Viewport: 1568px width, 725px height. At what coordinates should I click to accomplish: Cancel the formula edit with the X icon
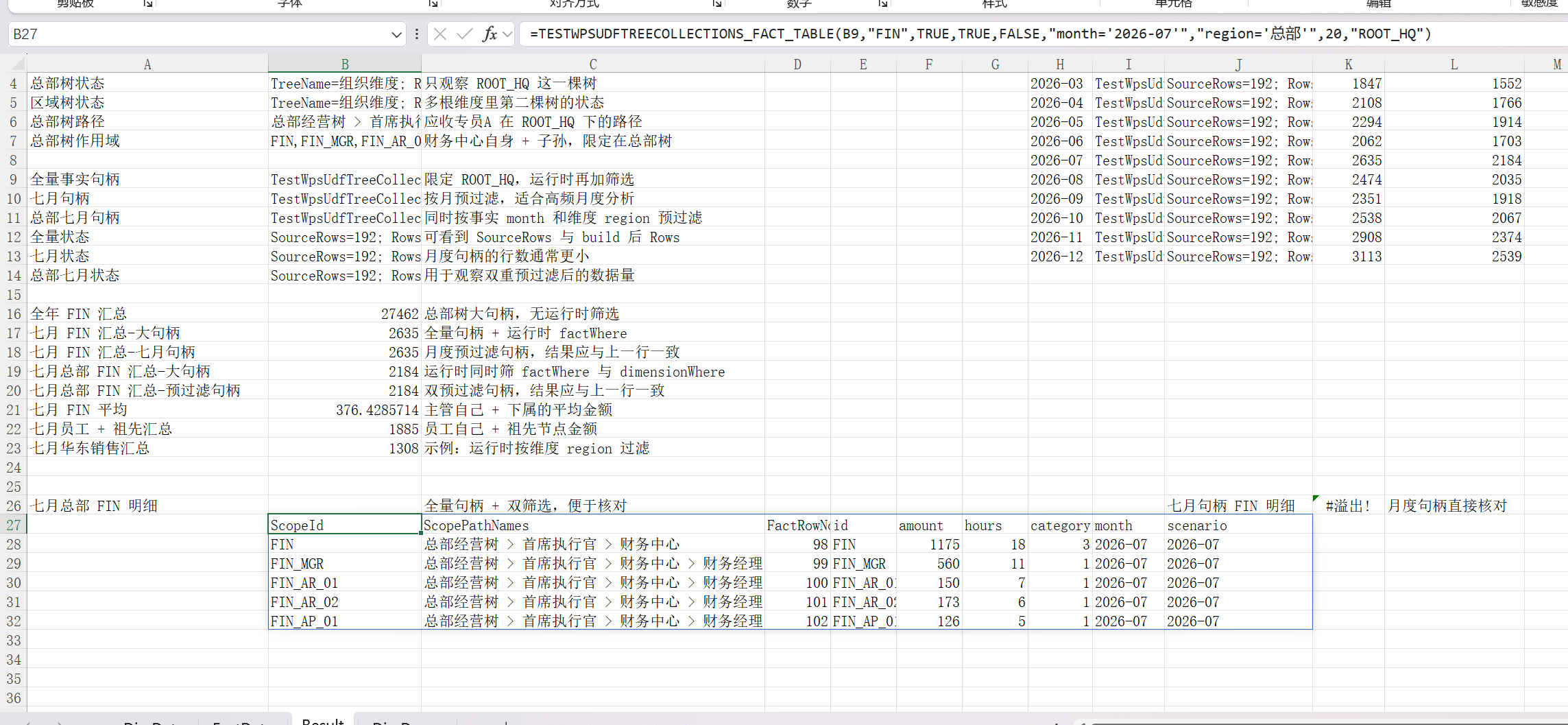tap(440, 34)
